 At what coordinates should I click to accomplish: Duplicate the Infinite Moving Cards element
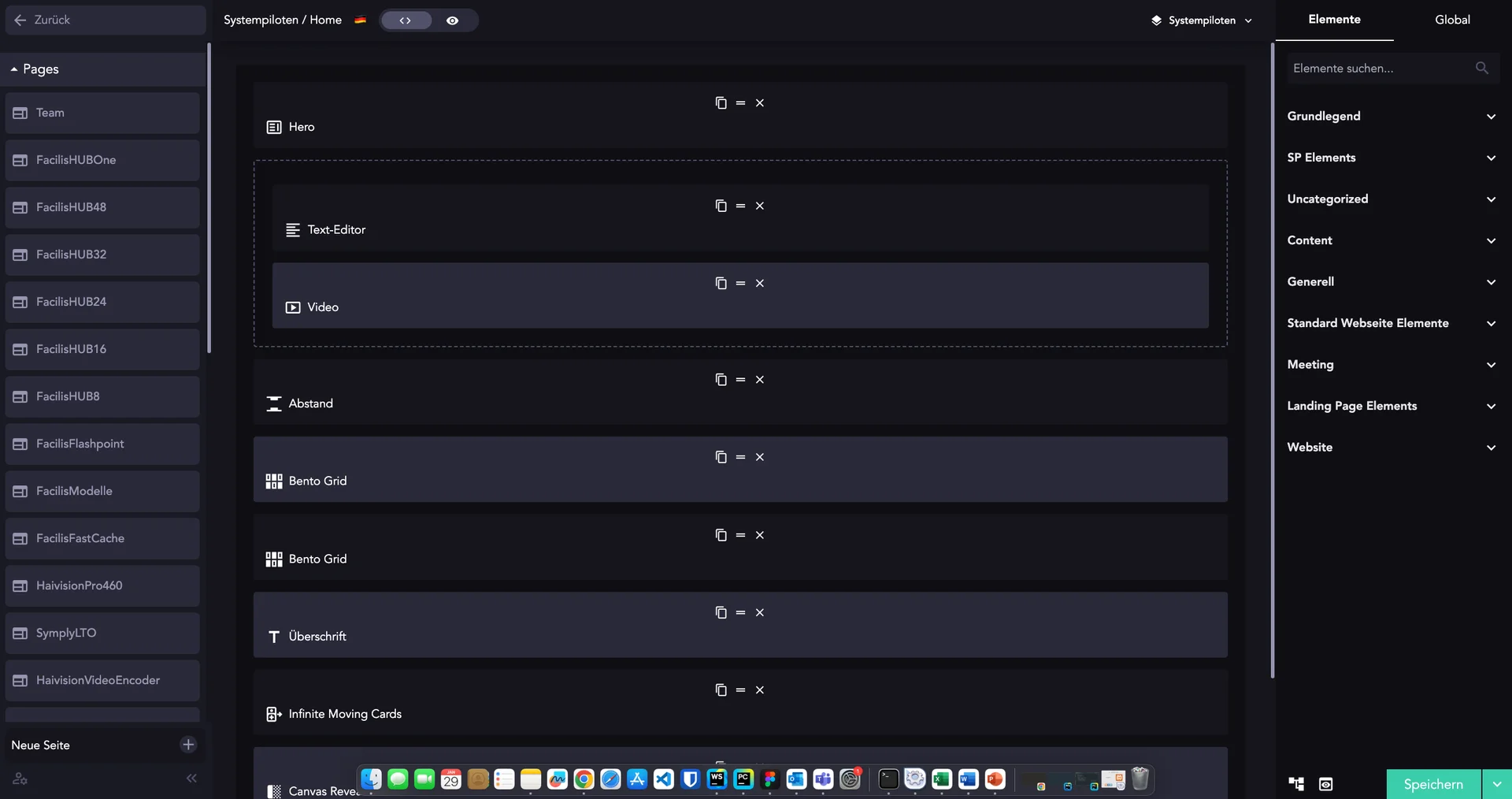click(721, 690)
